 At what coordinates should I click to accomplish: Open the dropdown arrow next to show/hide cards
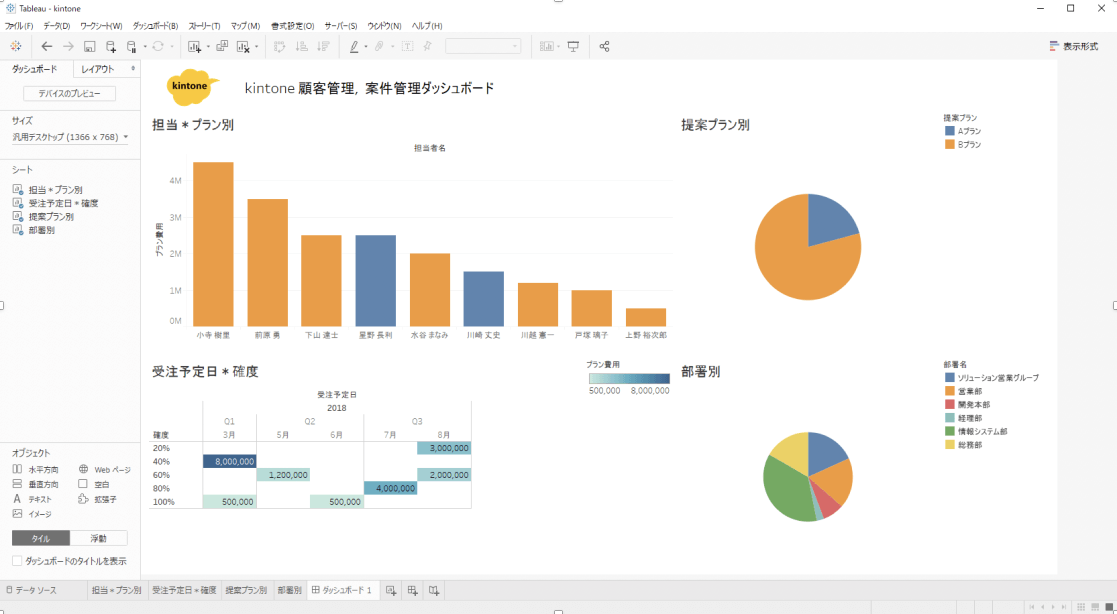558,47
